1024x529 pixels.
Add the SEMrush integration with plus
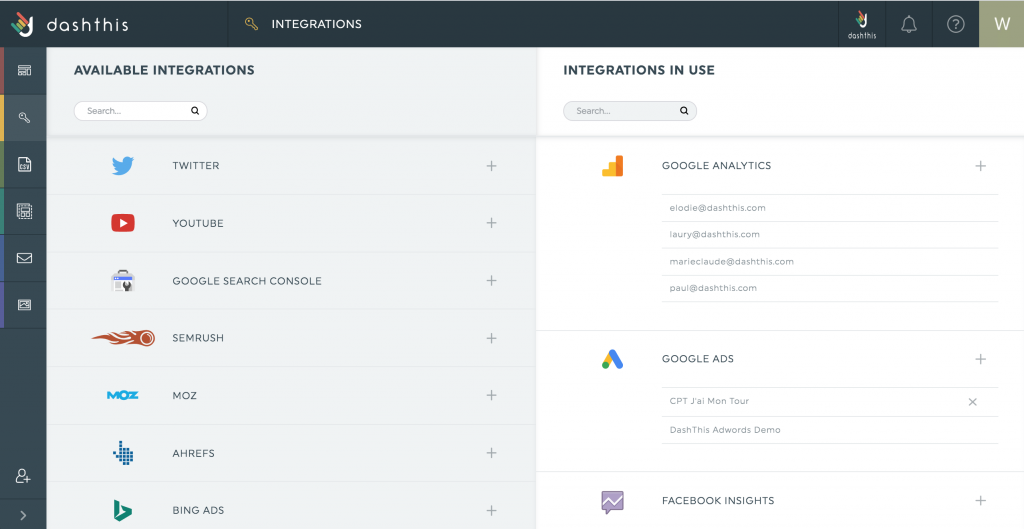[491, 338]
